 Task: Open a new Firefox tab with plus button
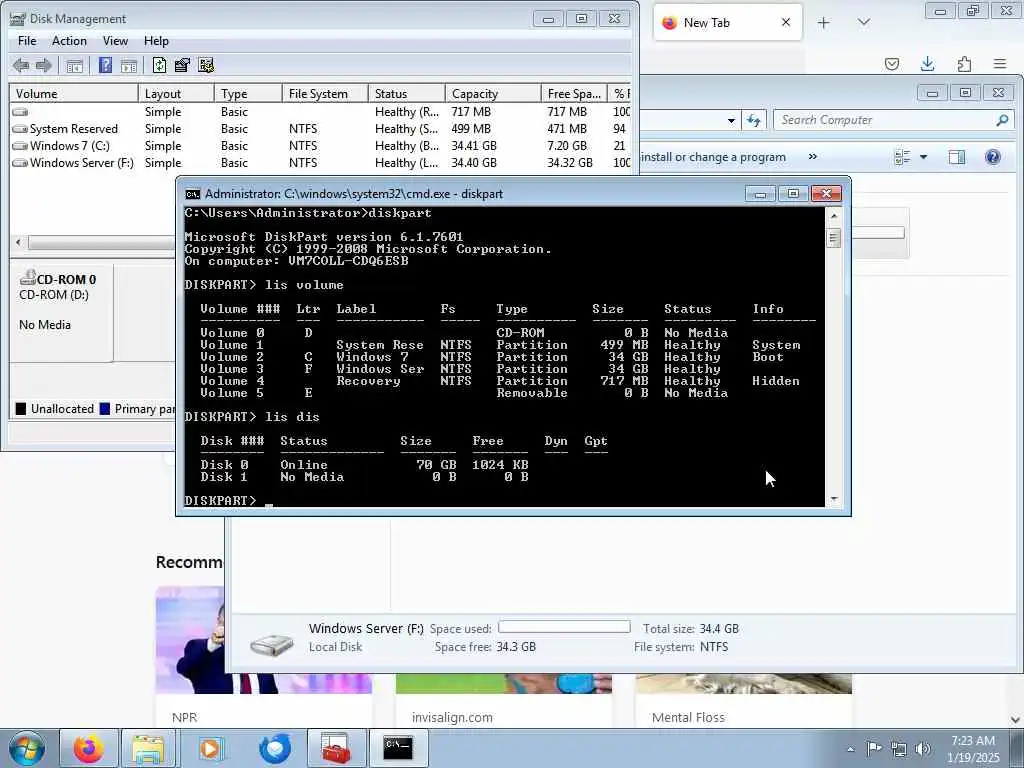point(824,23)
